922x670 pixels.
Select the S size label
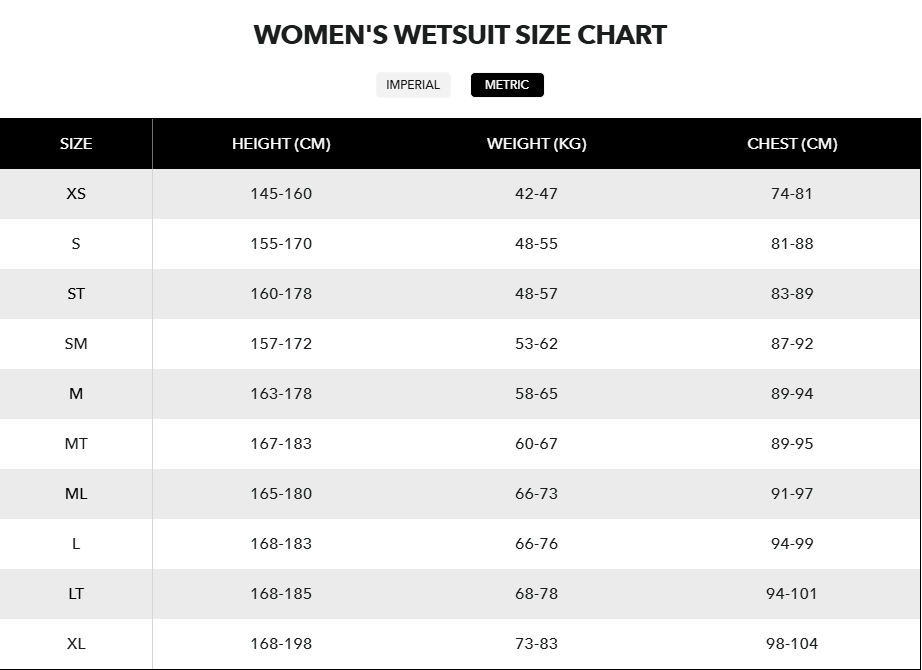click(75, 244)
